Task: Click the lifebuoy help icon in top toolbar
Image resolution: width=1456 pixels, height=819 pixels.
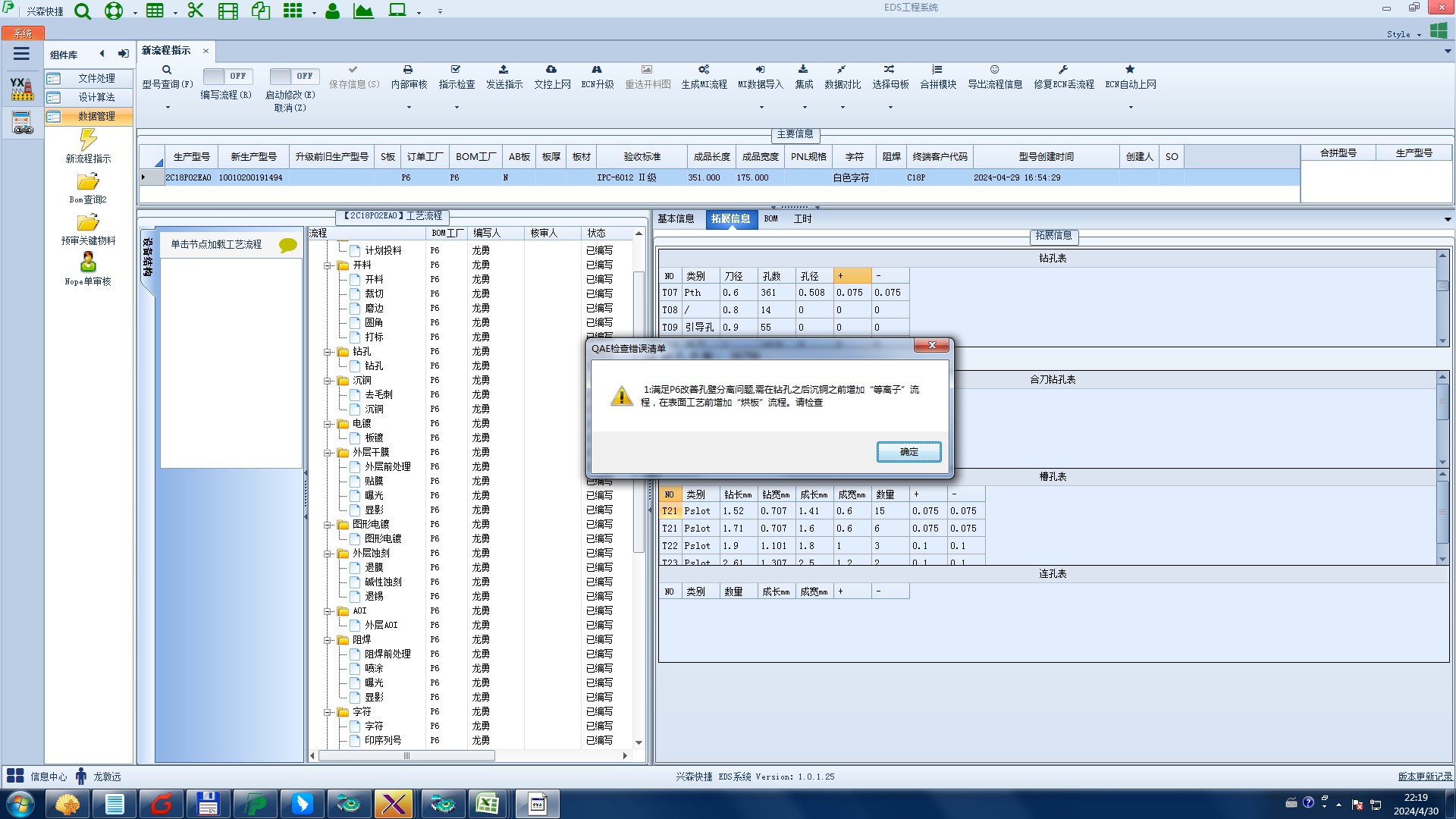Action: pos(114,11)
